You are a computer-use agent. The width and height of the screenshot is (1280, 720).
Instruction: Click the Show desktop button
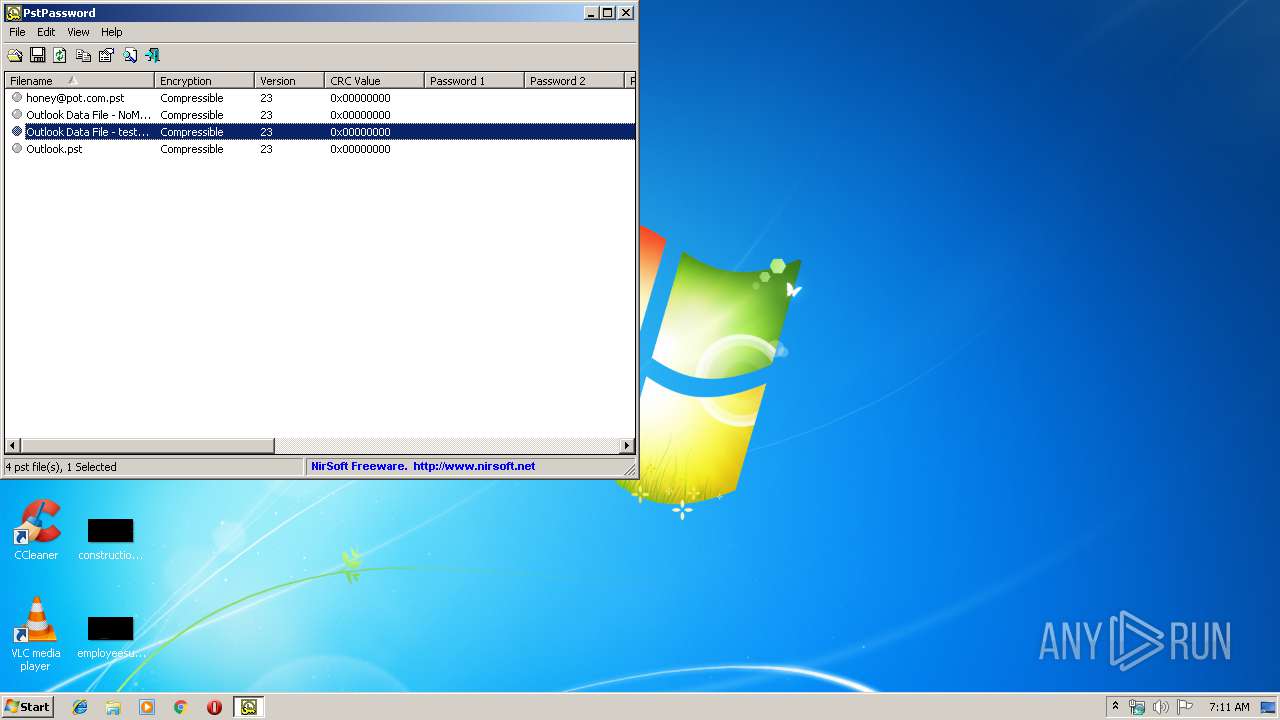[1269, 707]
